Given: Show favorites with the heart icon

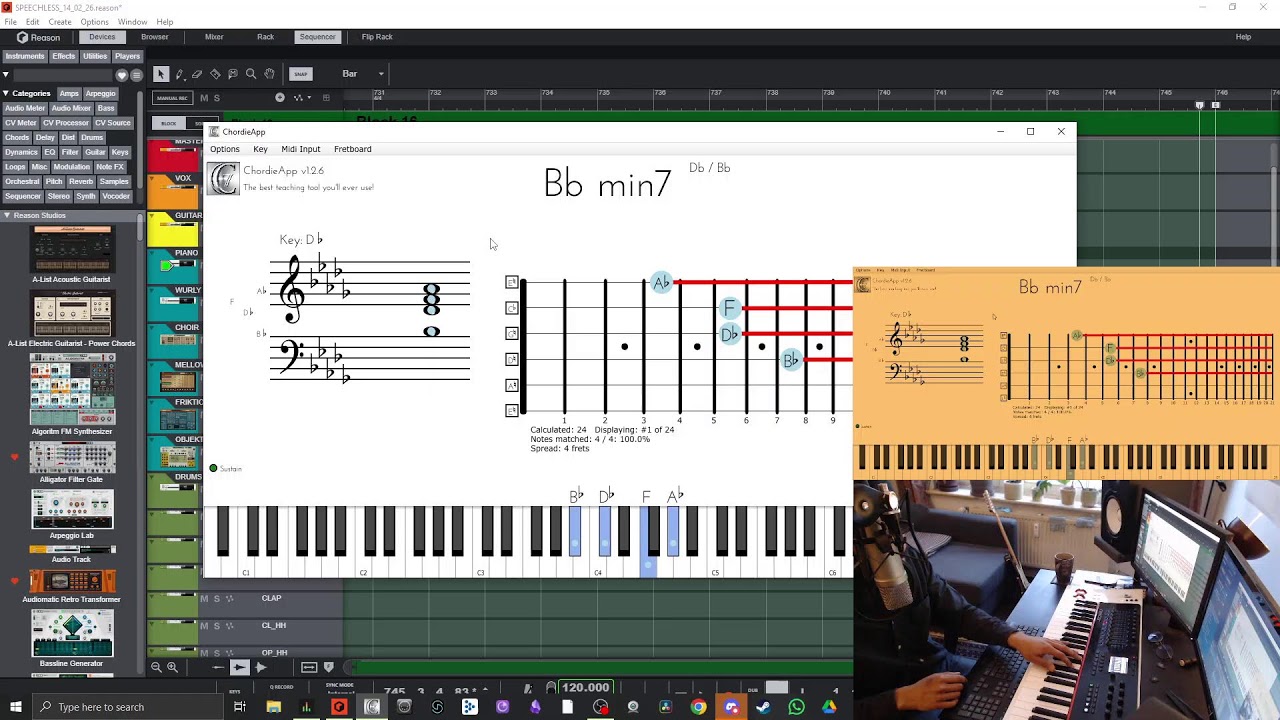Looking at the screenshot, I should (122, 75).
